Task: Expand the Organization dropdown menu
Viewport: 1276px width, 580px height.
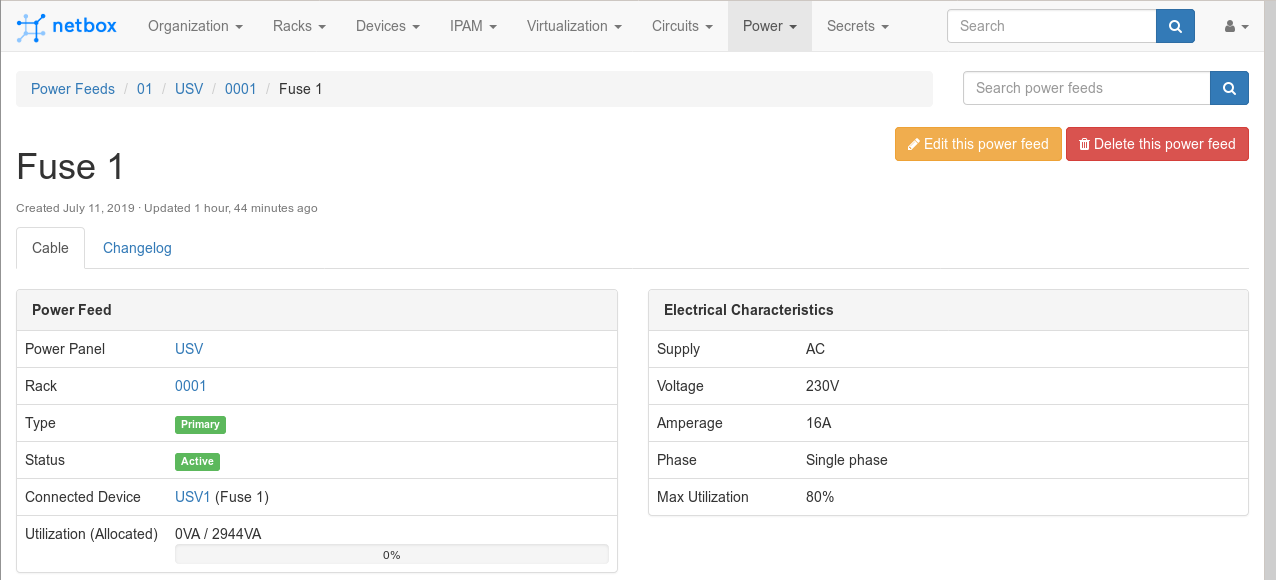Action: (x=195, y=26)
